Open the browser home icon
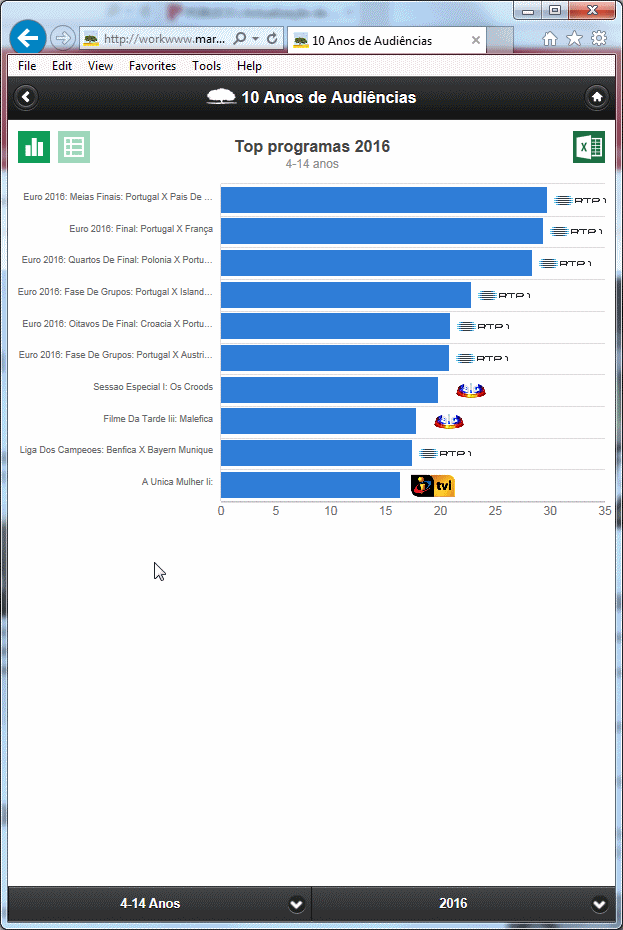The image size is (623, 930). coord(550,39)
